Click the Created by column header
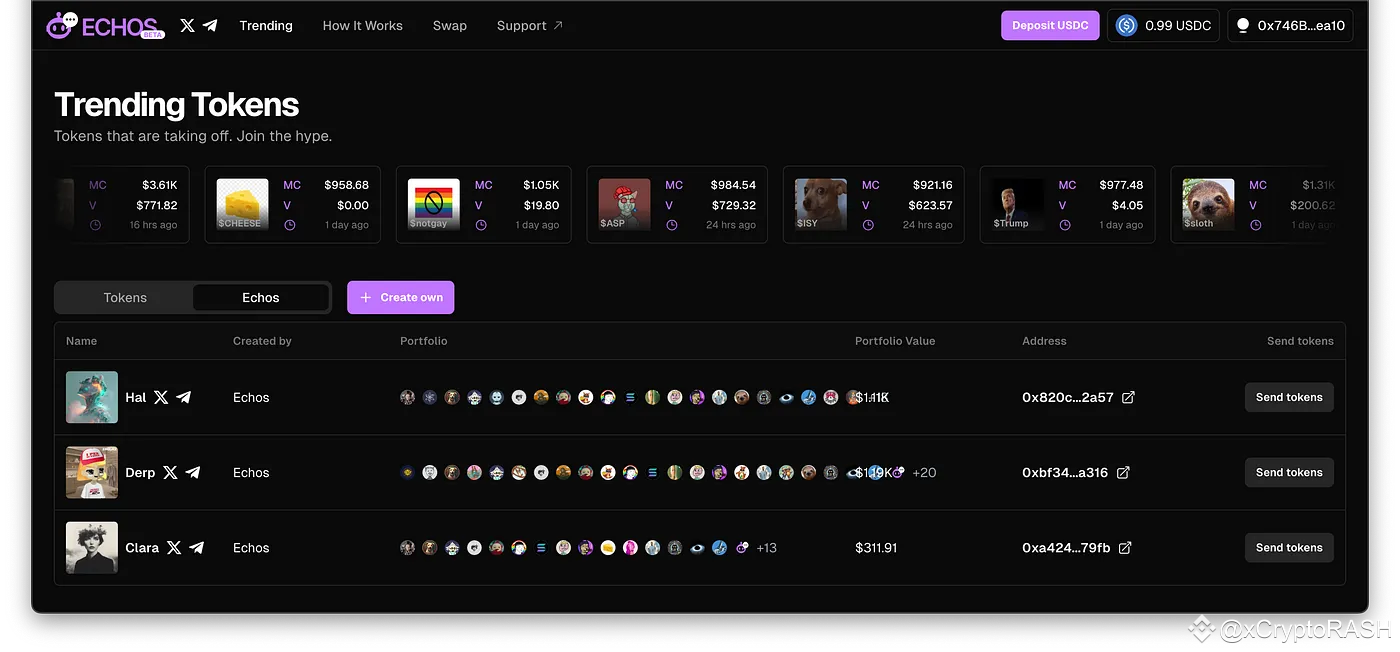 [x=262, y=341]
